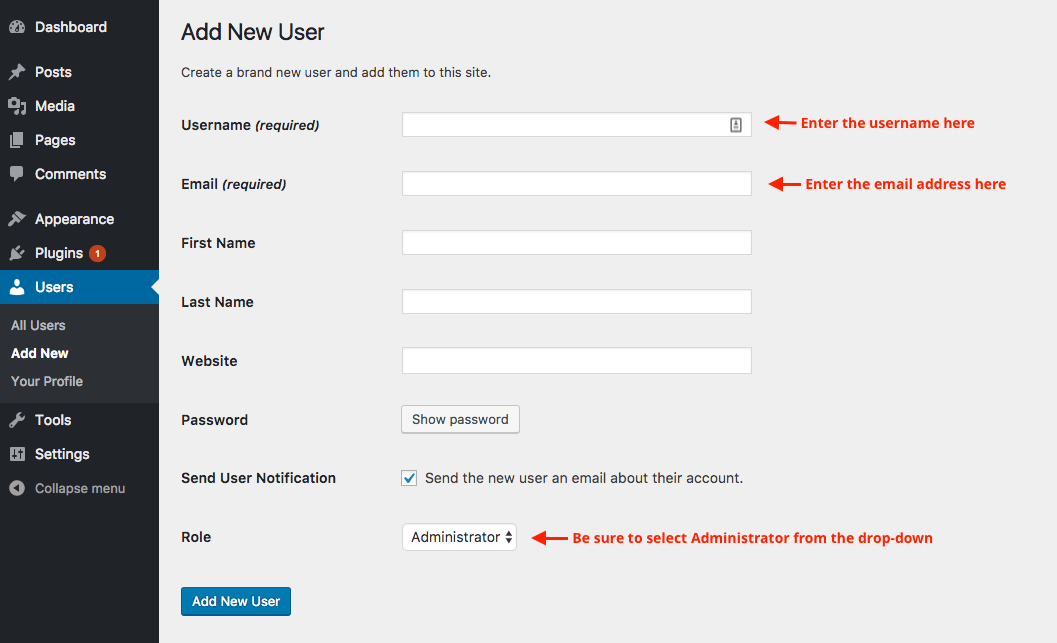
Task: Click the Plugins plug icon
Action: (17, 253)
